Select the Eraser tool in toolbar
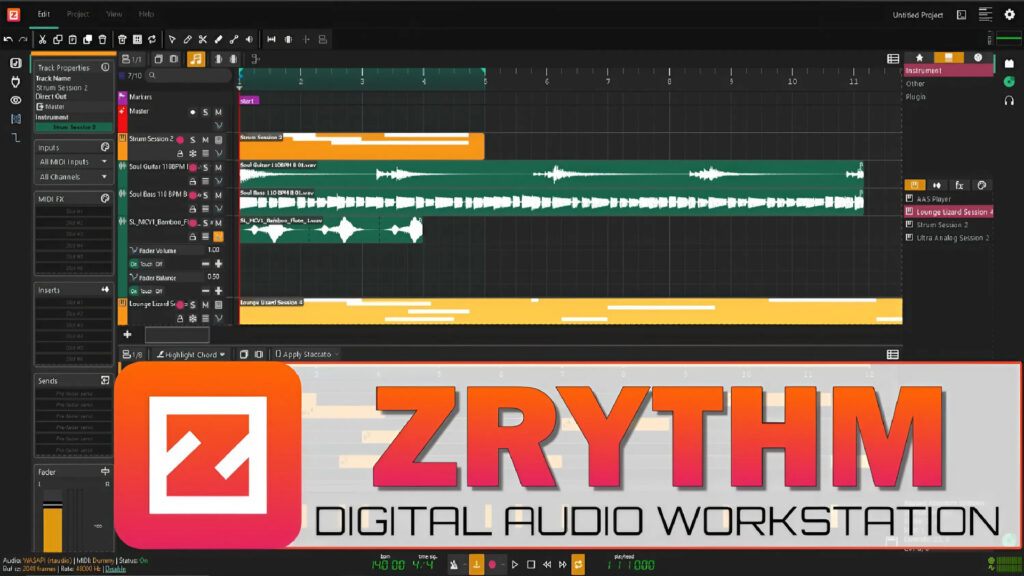The height and width of the screenshot is (576, 1024). click(218, 39)
